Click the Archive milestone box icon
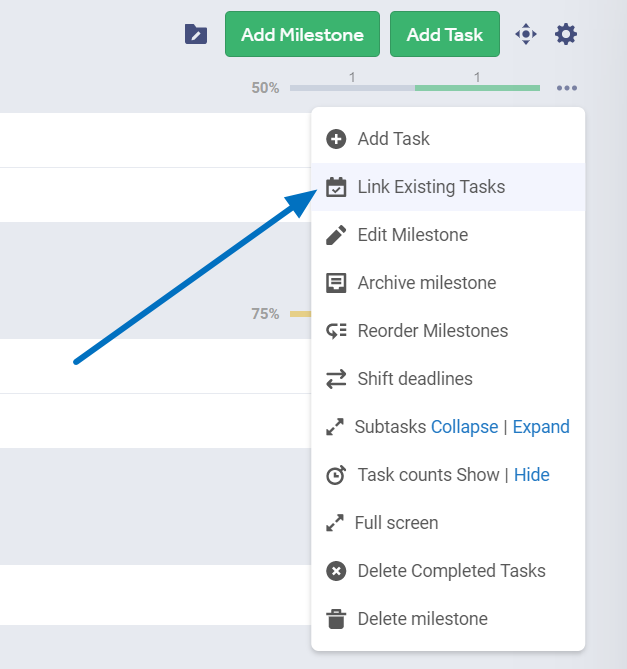Viewport: 627px width, 669px height. (337, 283)
